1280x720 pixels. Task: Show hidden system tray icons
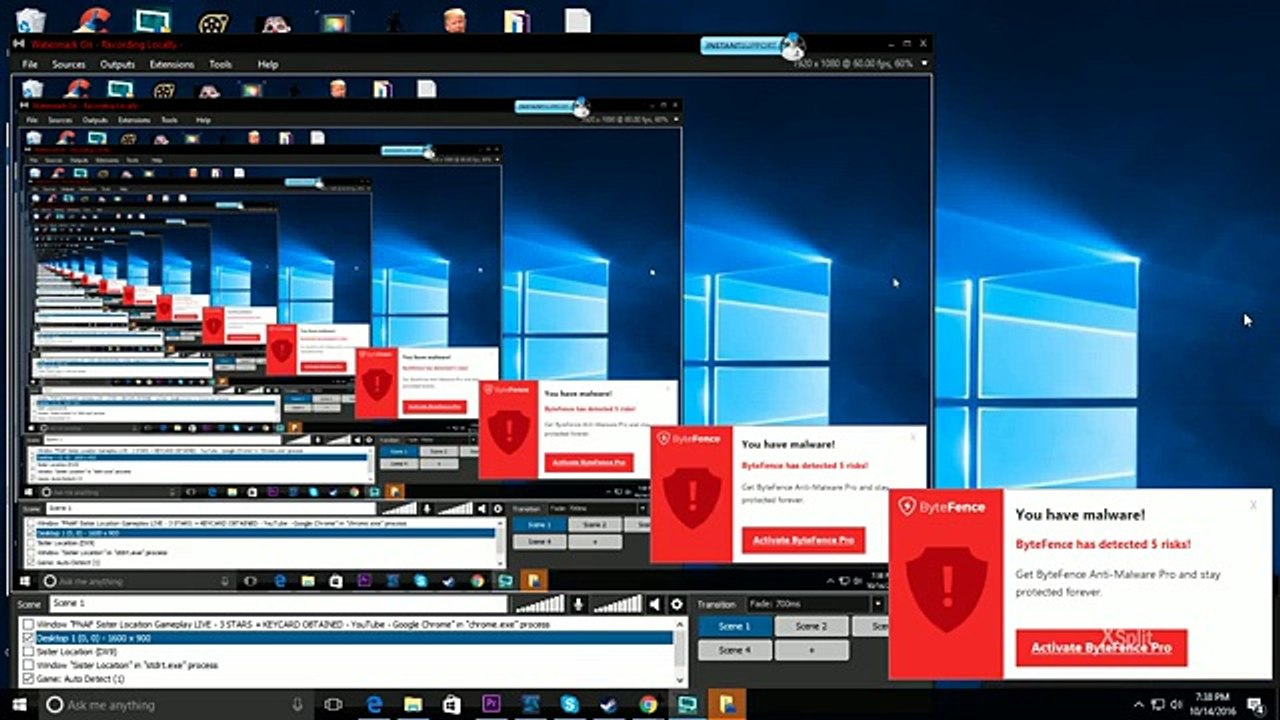tap(1139, 705)
